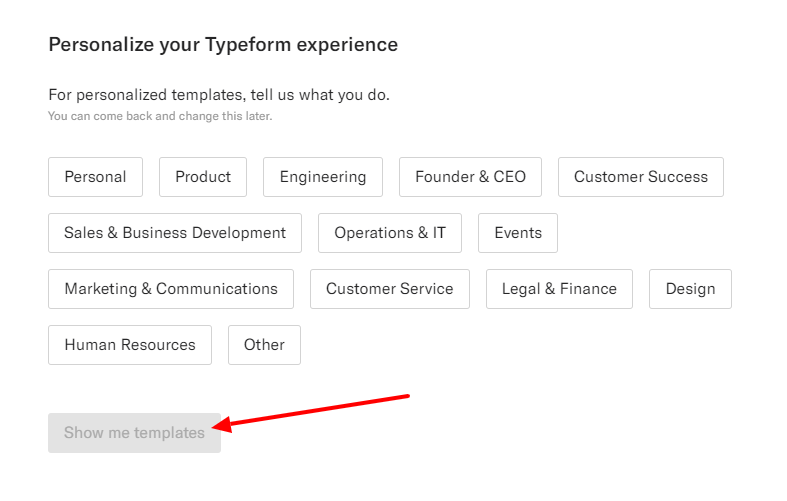Image resolution: width=787 pixels, height=501 pixels.
Task: Select Marketing & Communications role
Action: tap(171, 289)
